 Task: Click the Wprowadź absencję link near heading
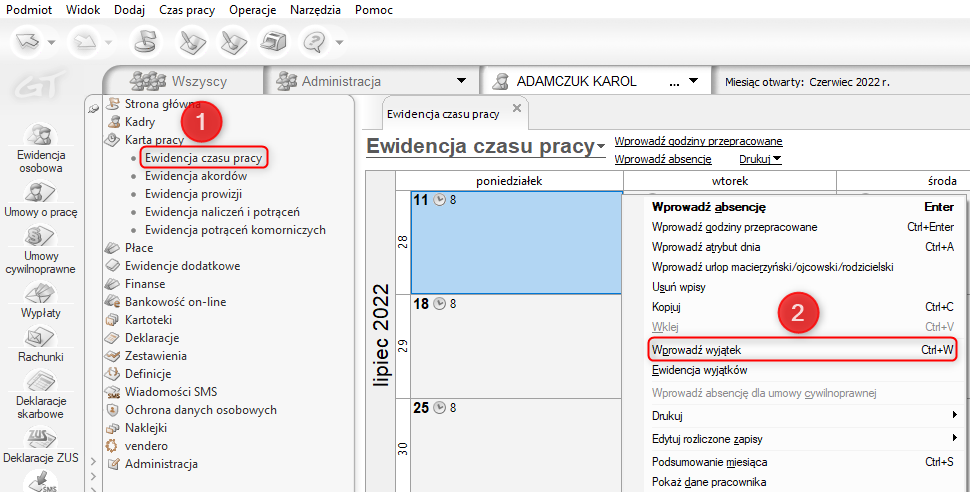[663, 159]
